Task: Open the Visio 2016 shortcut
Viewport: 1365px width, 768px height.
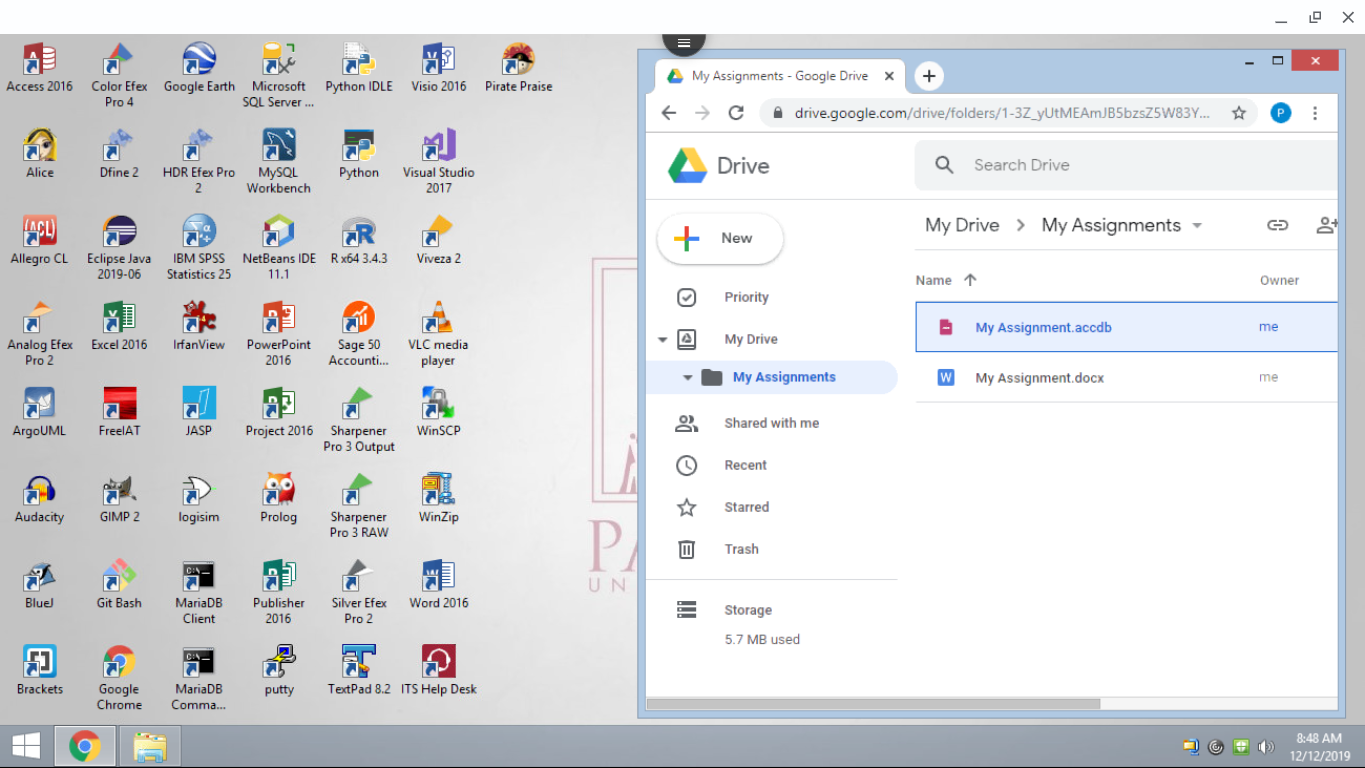Action: coord(438,68)
